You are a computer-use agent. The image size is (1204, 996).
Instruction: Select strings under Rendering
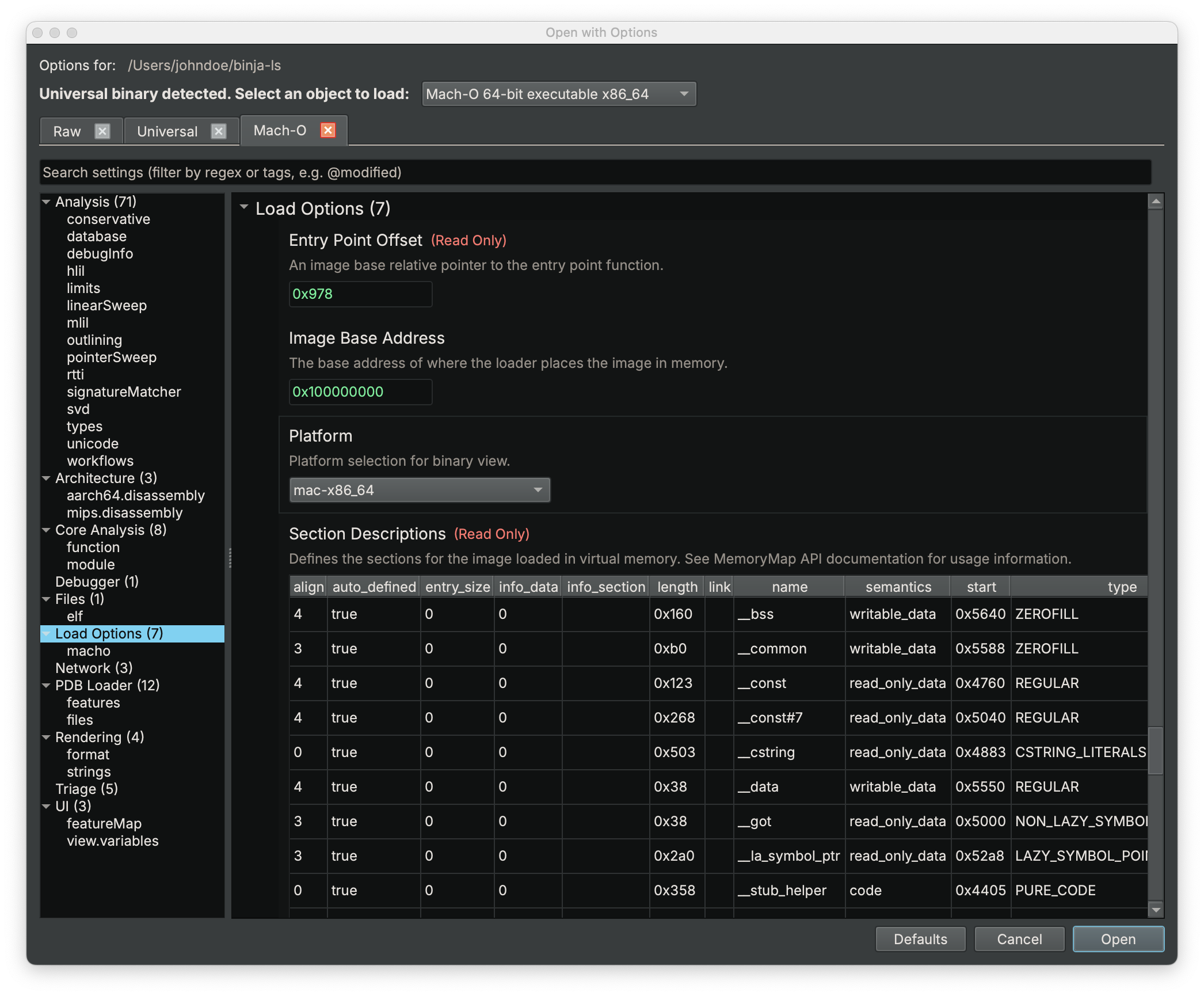[89, 772]
